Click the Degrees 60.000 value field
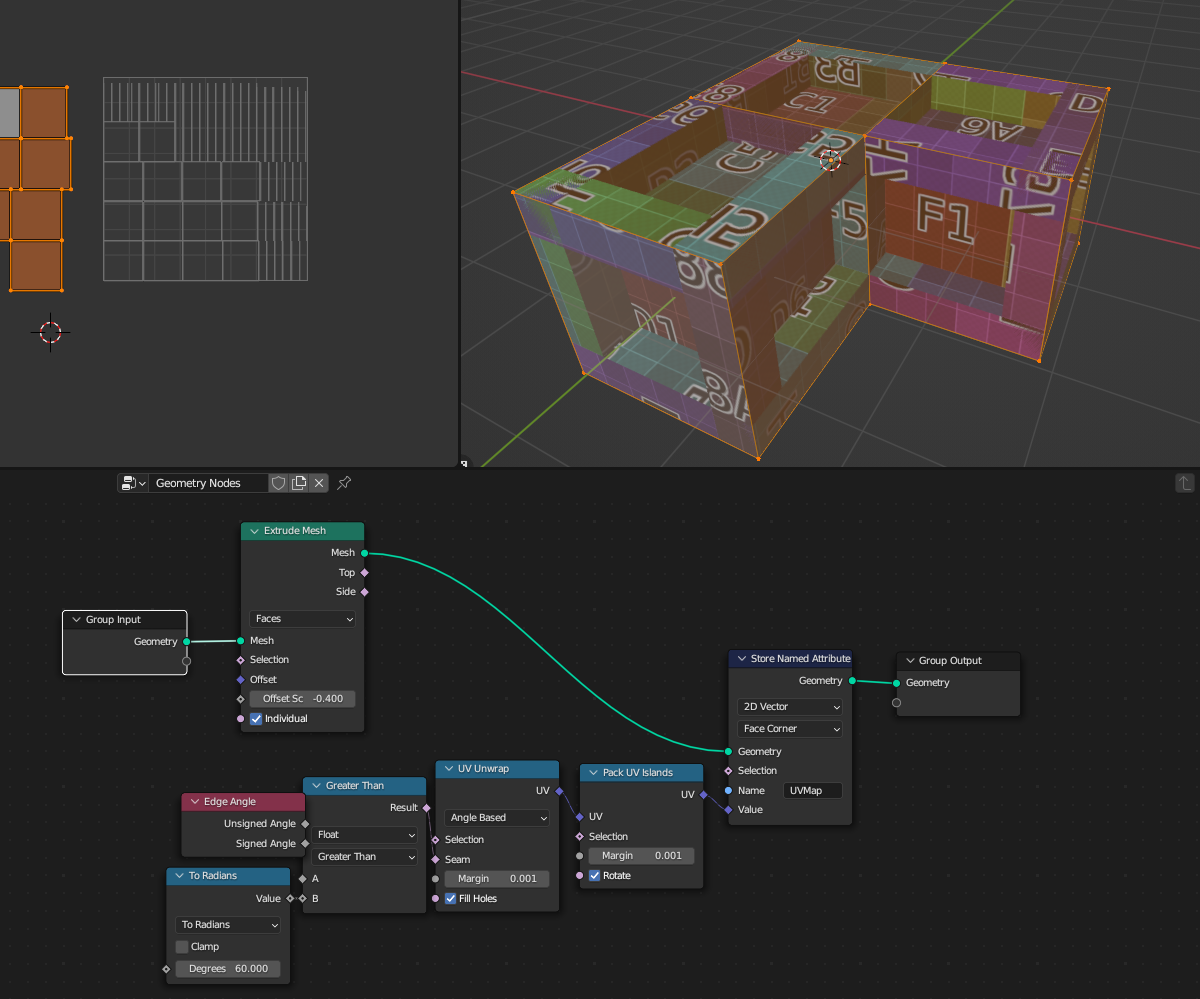 (229, 969)
